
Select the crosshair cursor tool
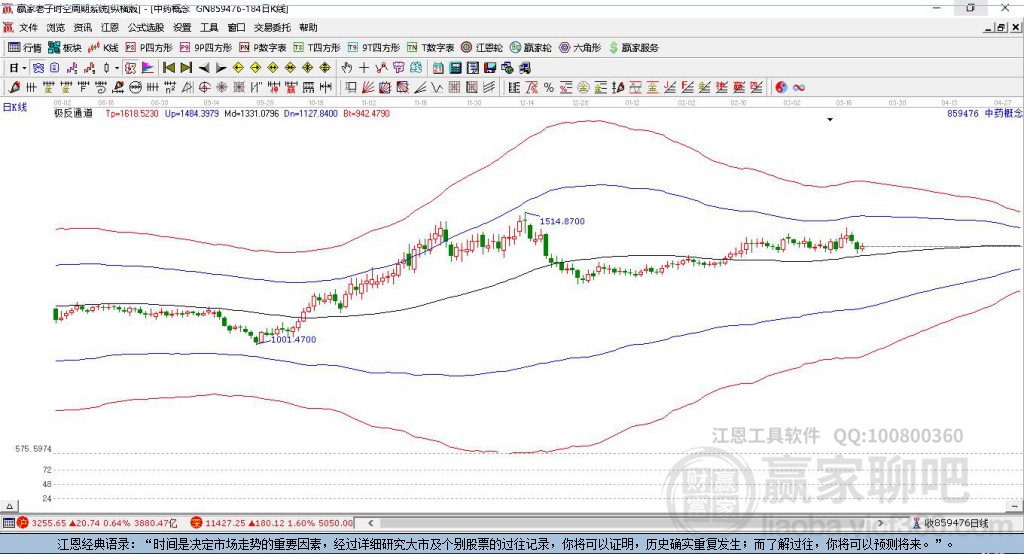pyautogui.click(x=364, y=68)
